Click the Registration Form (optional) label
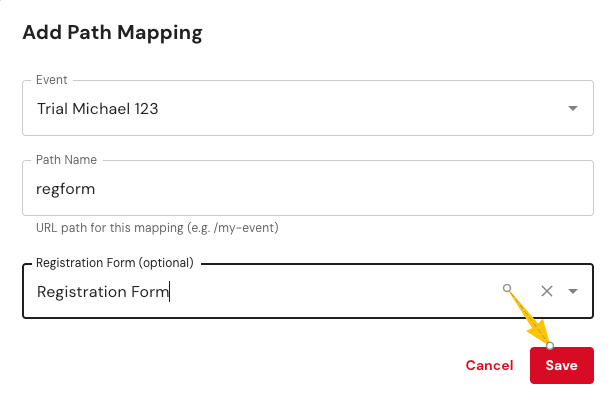Screen dimensions: 613x405 point(114,263)
